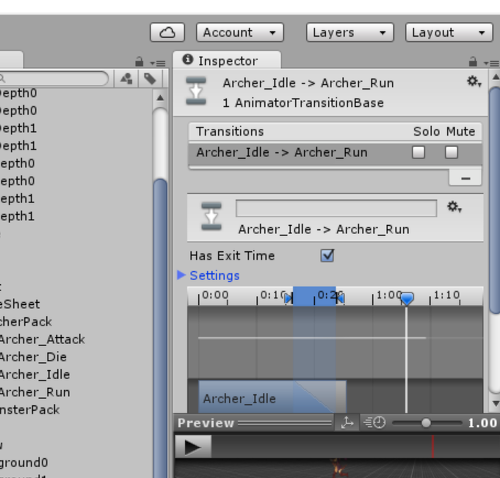Open the Account dropdown

[x=240, y=32]
